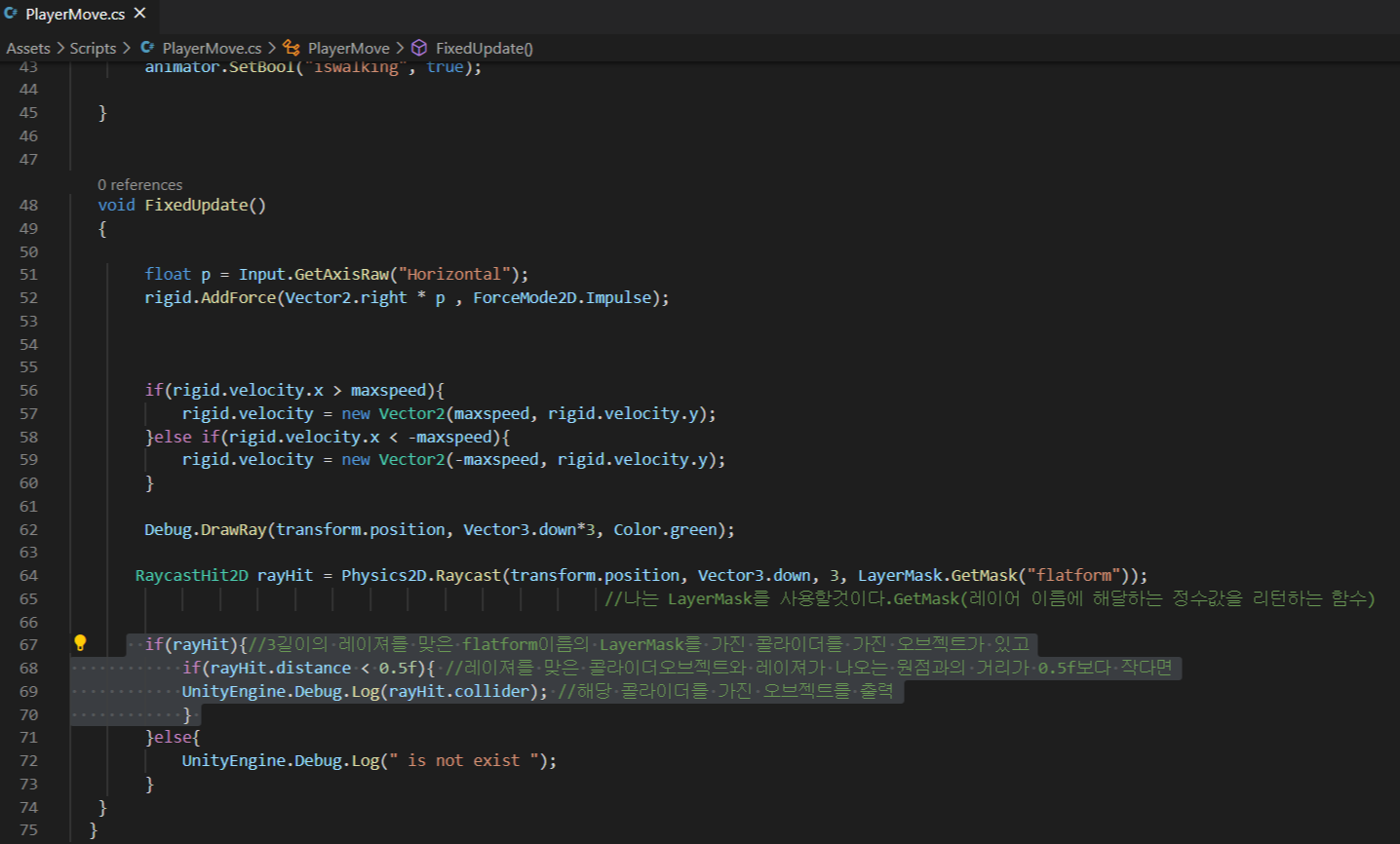This screenshot has height=844, width=1400.
Task: Click Vector3.down*3 on line 62
Action: pos(528,529)
